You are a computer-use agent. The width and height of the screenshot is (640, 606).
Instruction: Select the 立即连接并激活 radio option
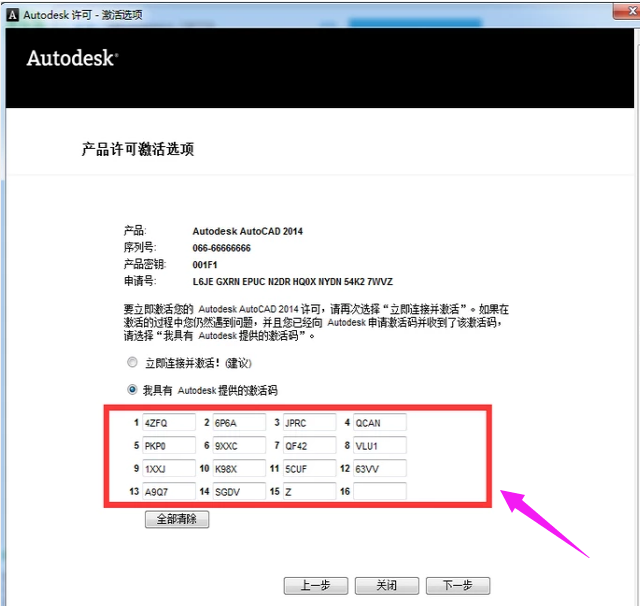(x=132, y=362)
